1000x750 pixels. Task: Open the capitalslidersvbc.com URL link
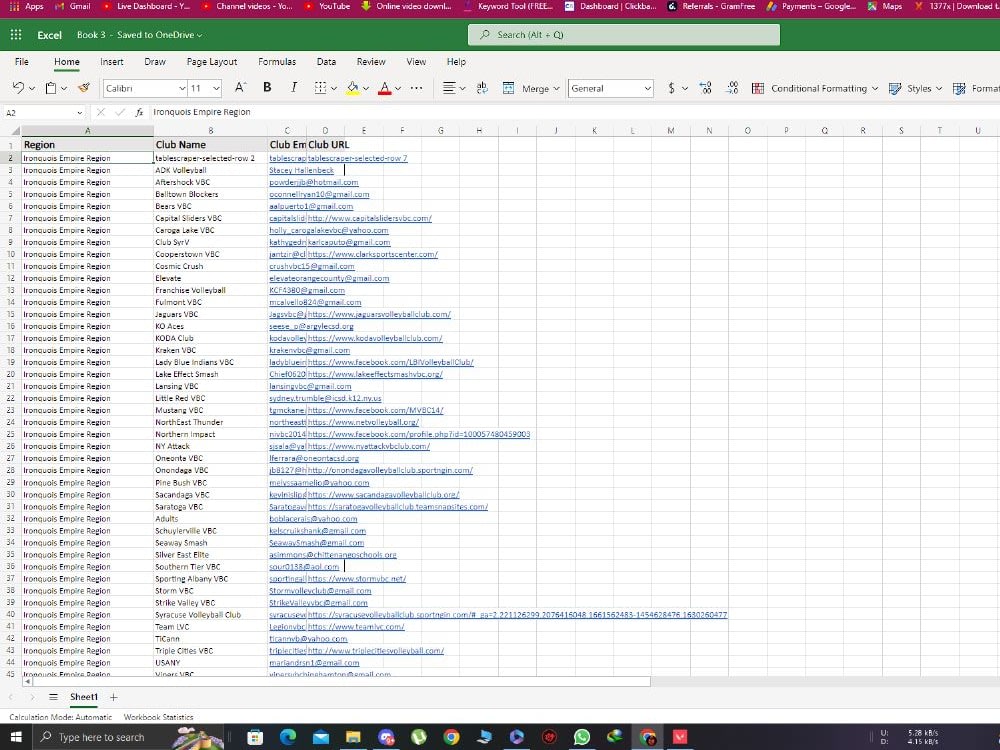point(369,218)
